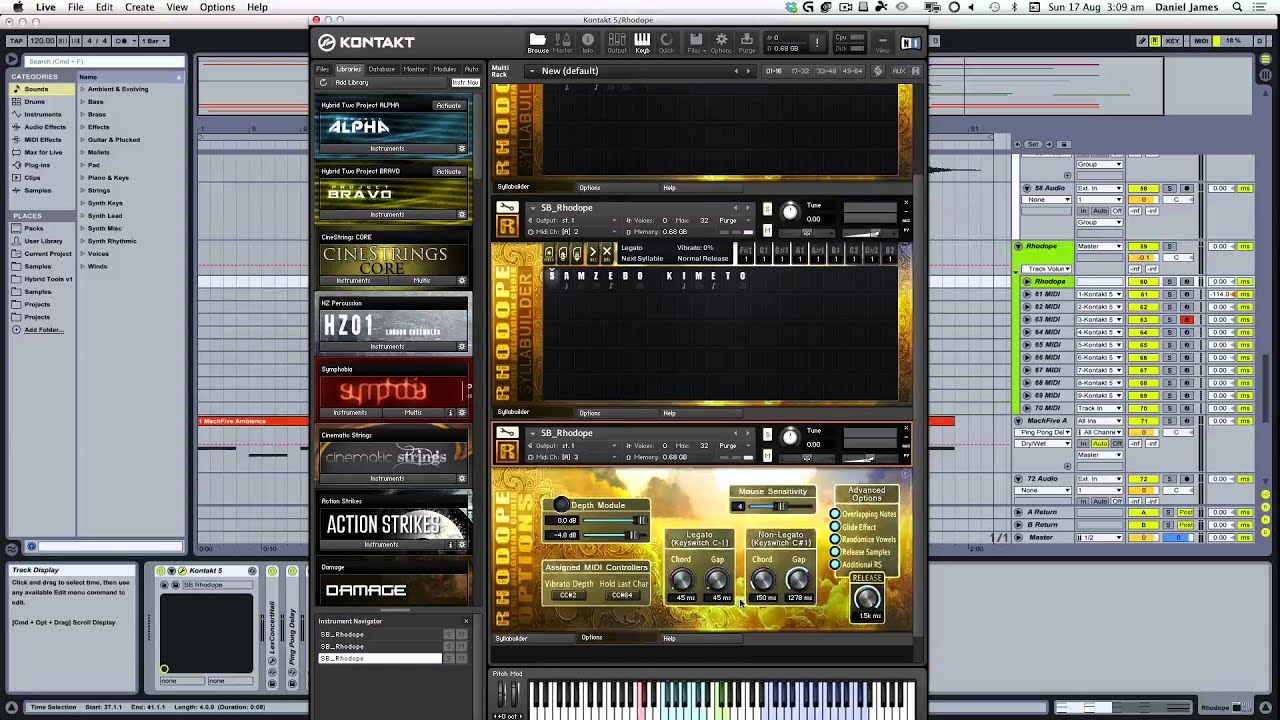1280x720 pixels.
Task: Select Help tab of bottom instrument
Action: [669, 638]
